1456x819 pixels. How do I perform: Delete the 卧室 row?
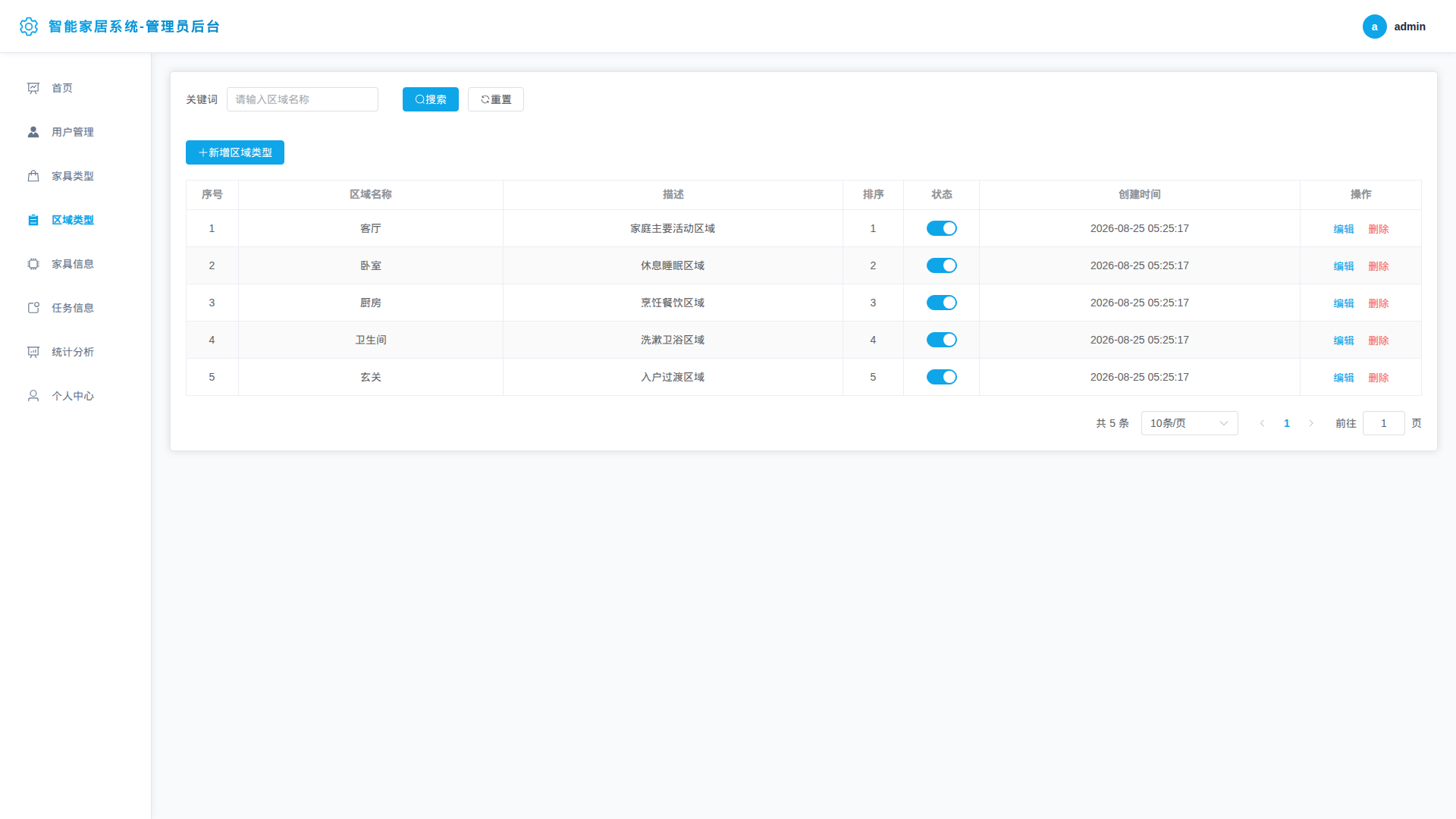click(1379, 266)
